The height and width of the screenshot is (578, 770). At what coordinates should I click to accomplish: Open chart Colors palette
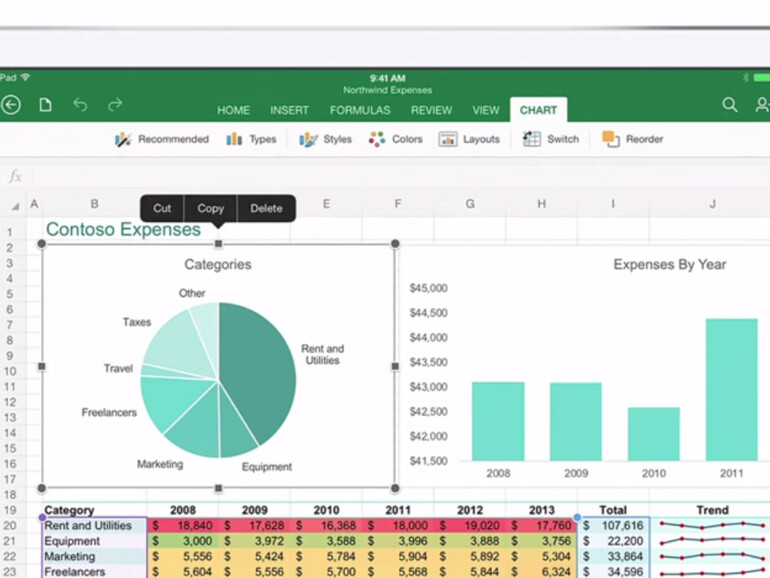[395, 139]
